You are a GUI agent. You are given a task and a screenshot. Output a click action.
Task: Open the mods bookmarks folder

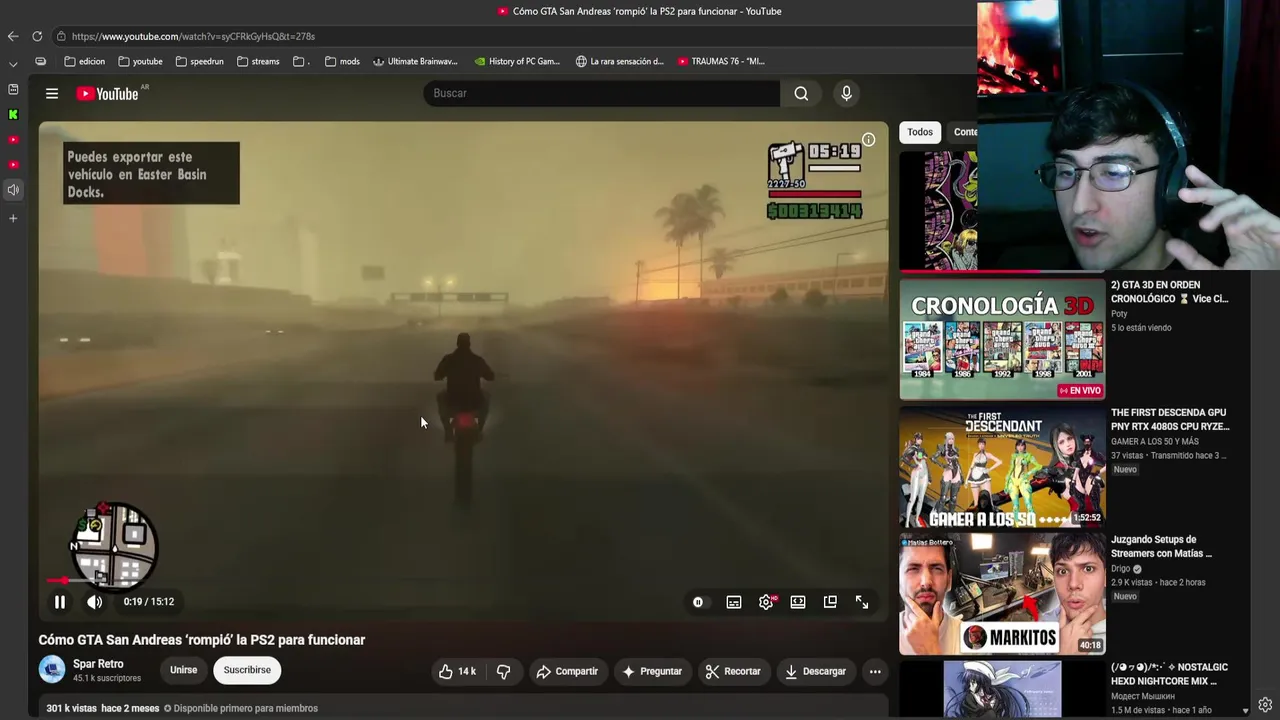[342, 61]
